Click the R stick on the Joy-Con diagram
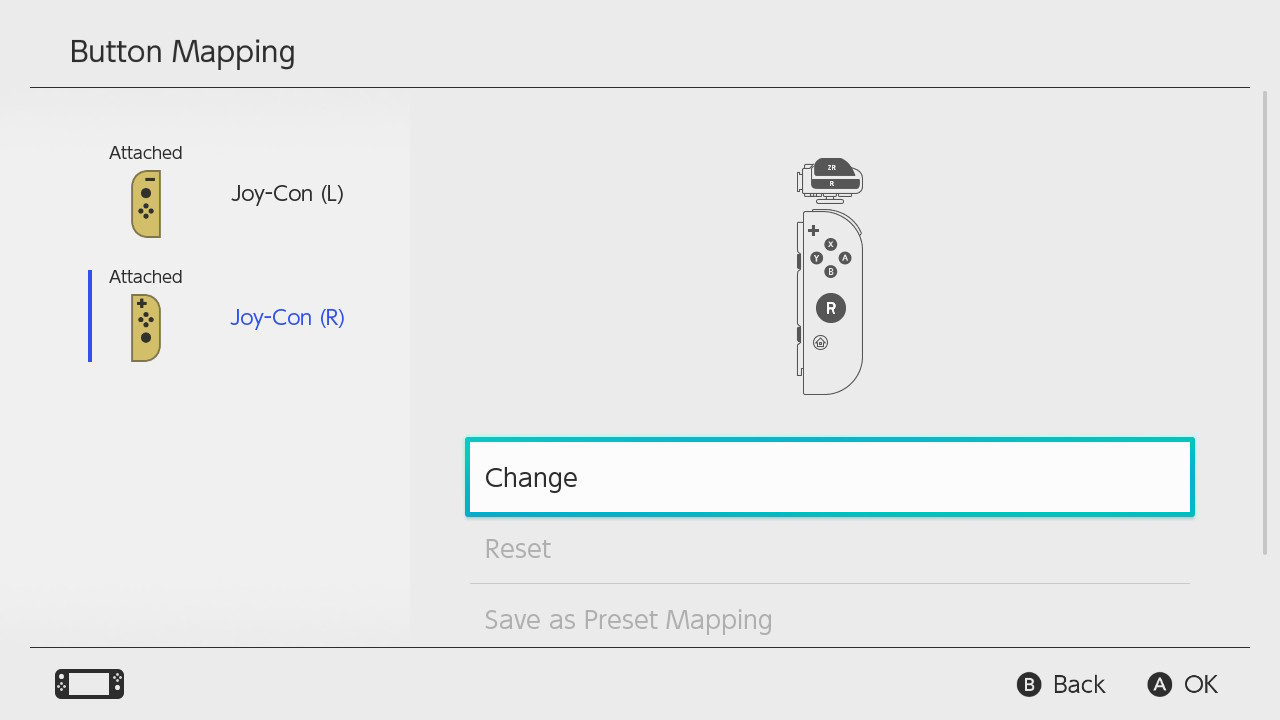Screen dimensions: 1280x720 (830, 308)
